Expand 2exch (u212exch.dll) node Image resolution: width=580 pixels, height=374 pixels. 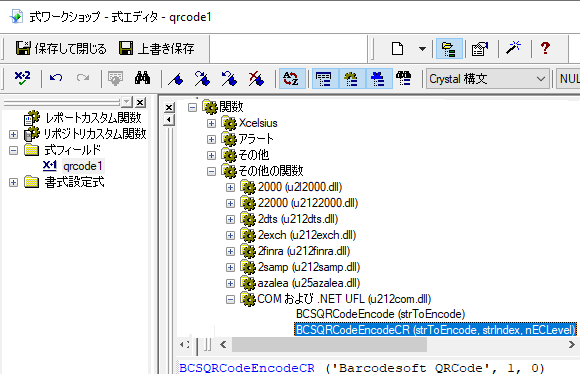[230, 235]
